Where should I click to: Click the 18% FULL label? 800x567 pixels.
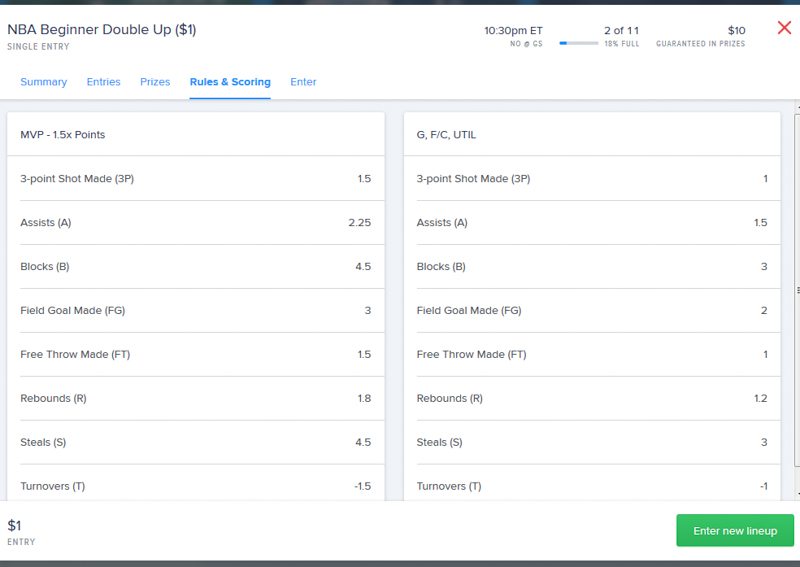tap(621, 44)
